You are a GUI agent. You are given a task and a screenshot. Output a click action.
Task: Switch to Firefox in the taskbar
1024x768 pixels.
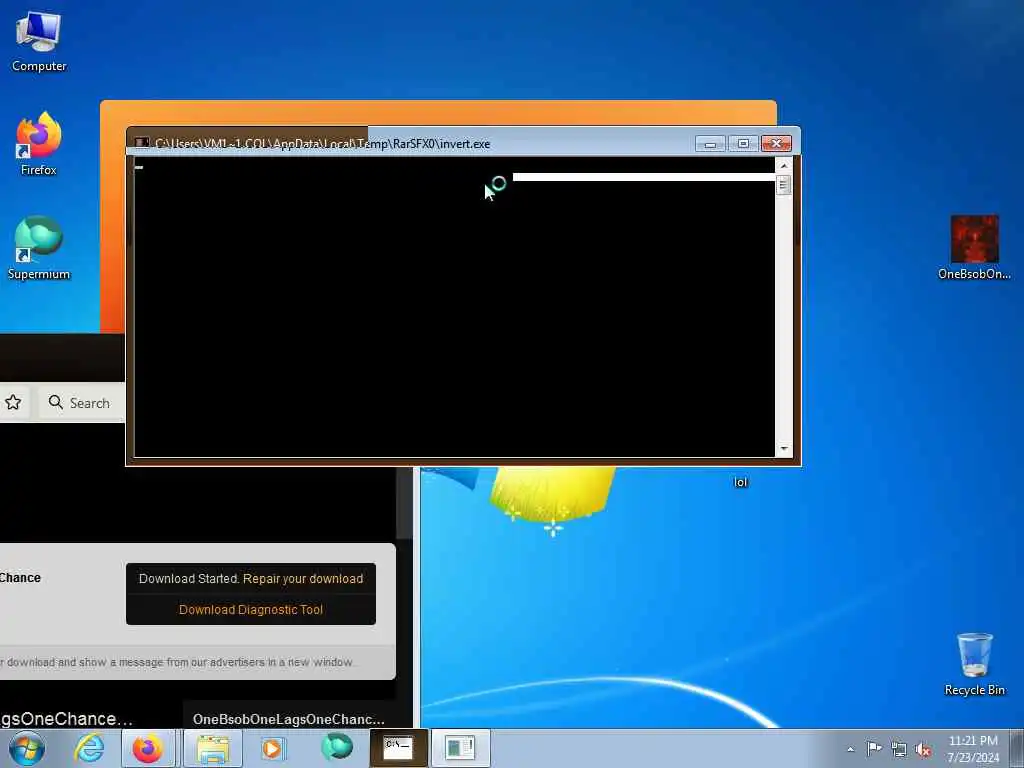(x=148, y=748)
